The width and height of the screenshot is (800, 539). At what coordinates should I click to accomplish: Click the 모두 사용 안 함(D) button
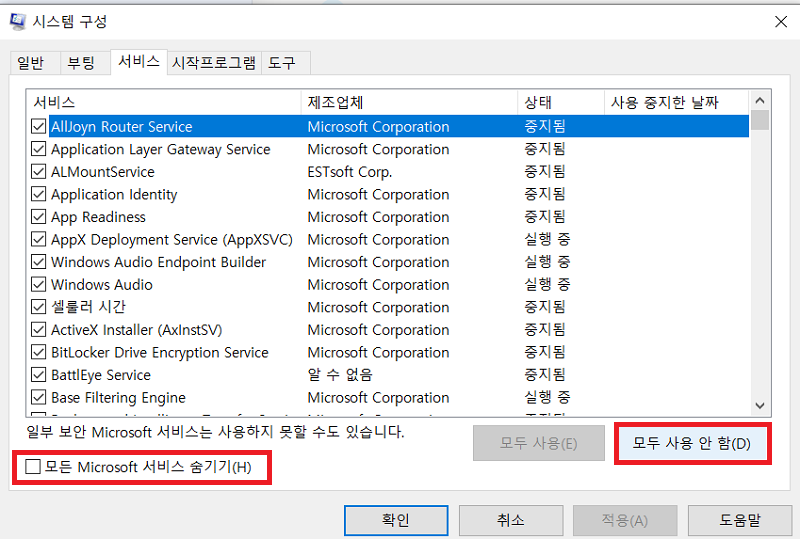point(692,443)
